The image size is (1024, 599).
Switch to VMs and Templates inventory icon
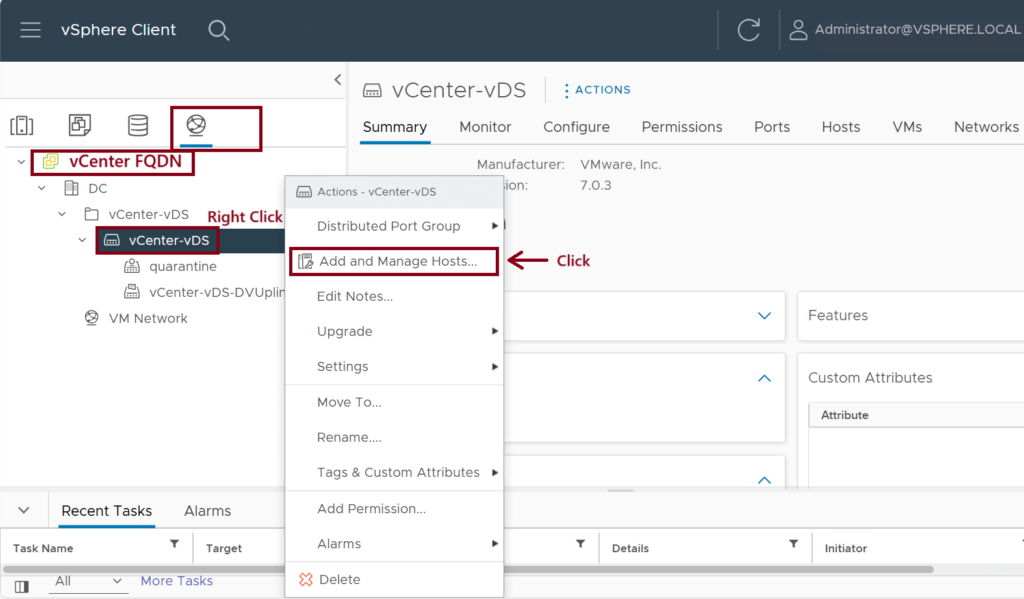(x=80, y=125)
